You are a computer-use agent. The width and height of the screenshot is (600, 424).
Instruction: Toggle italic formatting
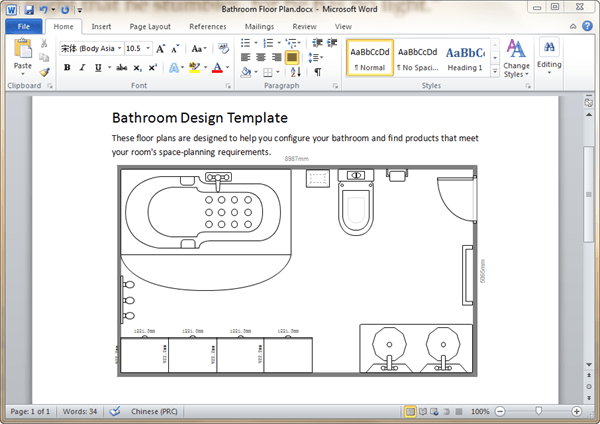[82, 67]
